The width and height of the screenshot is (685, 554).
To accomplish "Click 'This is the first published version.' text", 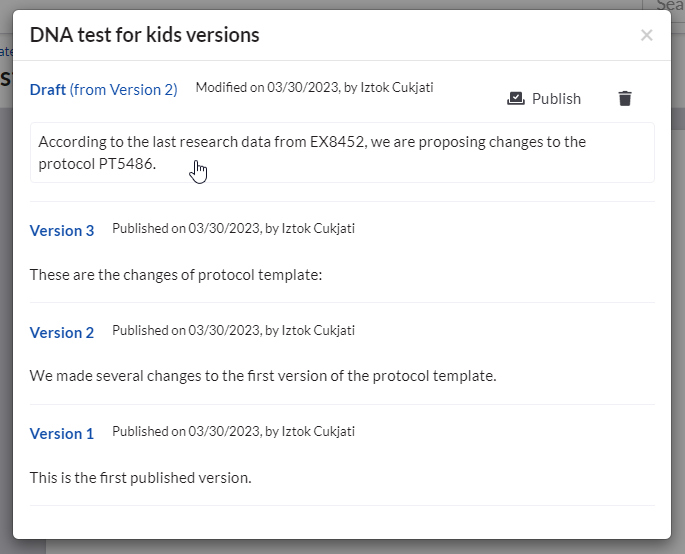I will pyautogui.click(x=140, y=478).
